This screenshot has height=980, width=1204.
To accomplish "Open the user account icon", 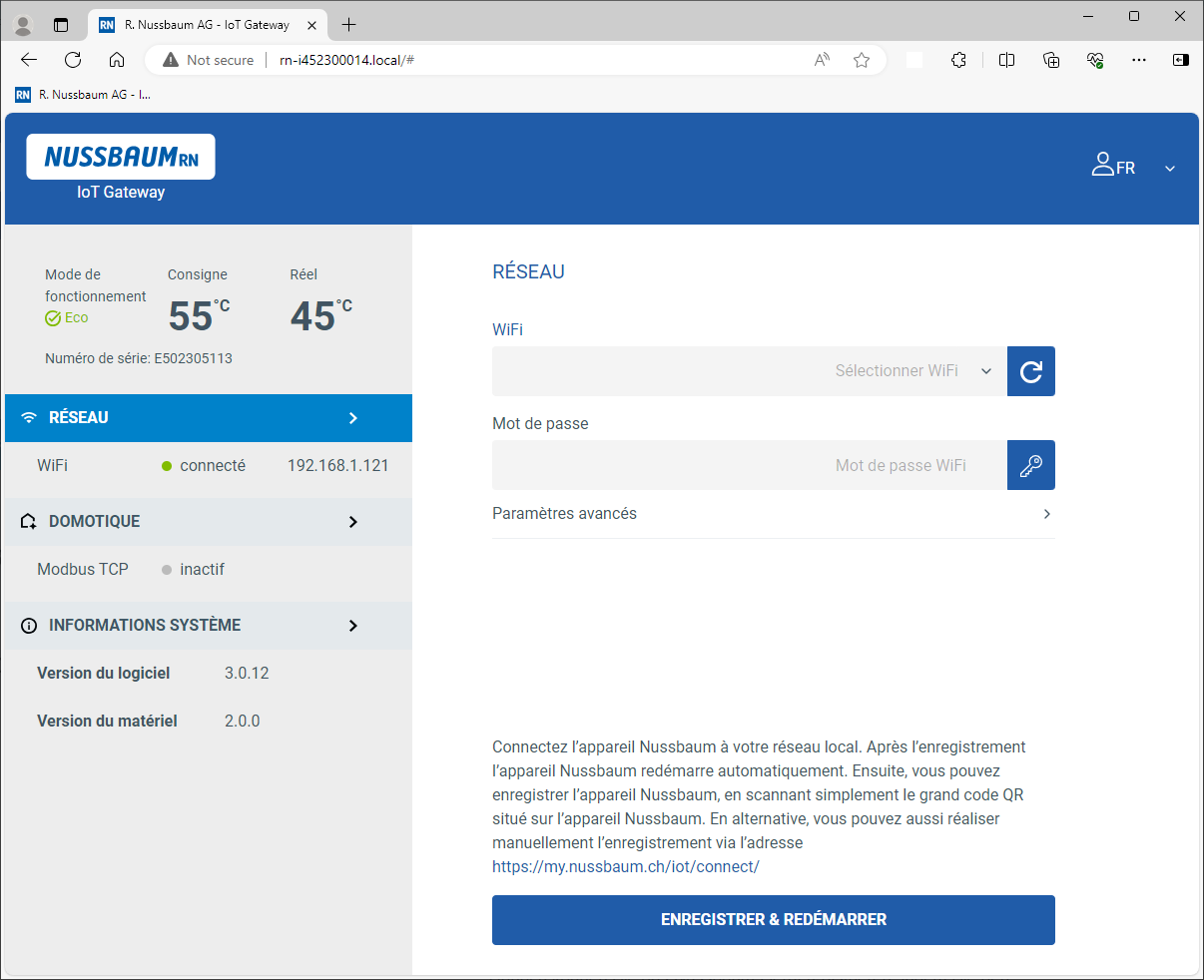I will pyautogui.click(x=1102, y=166).
